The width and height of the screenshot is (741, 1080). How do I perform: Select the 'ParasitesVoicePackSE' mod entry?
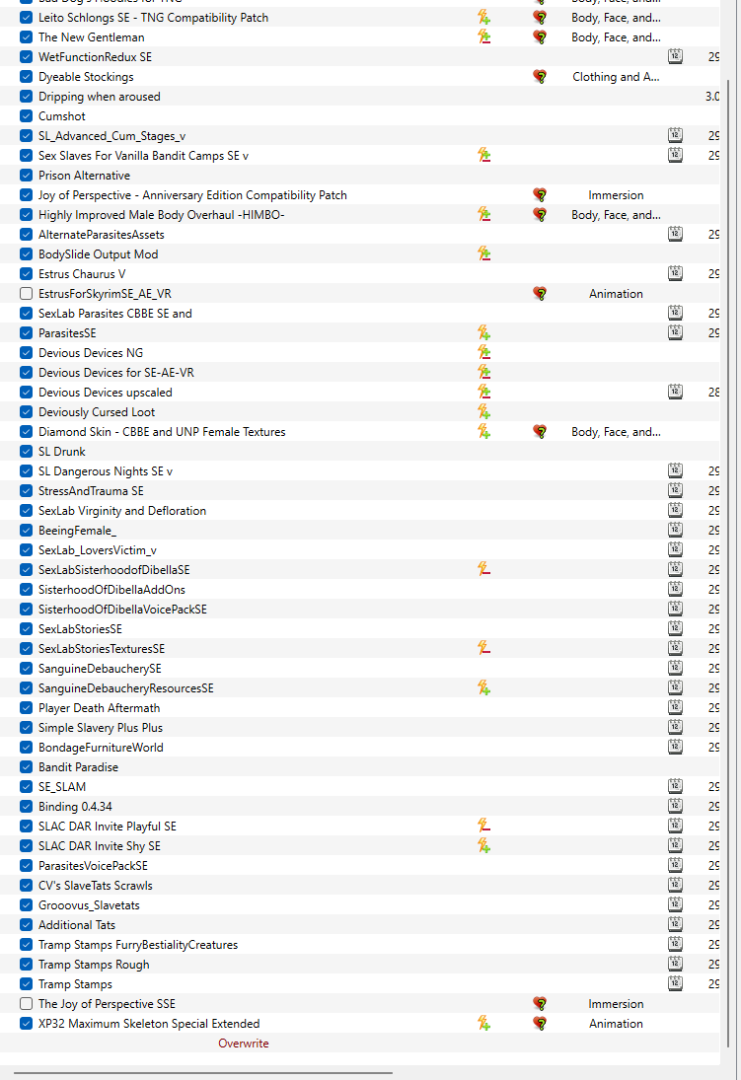coord(93,866)
